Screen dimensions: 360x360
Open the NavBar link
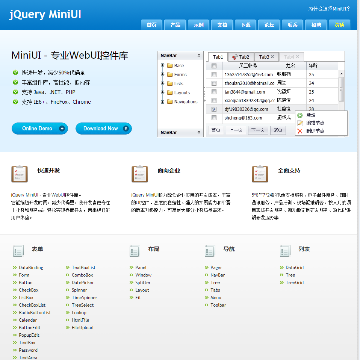pos(218,275)
